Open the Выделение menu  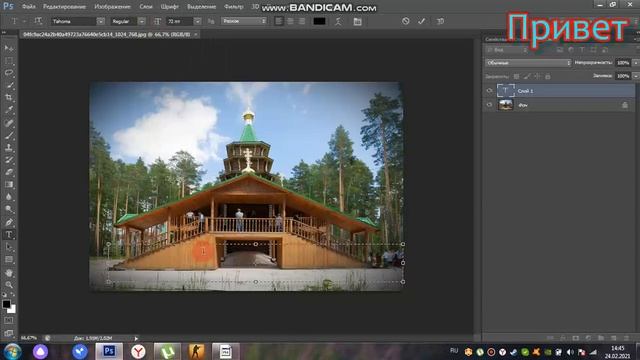[x=202, y=7]
